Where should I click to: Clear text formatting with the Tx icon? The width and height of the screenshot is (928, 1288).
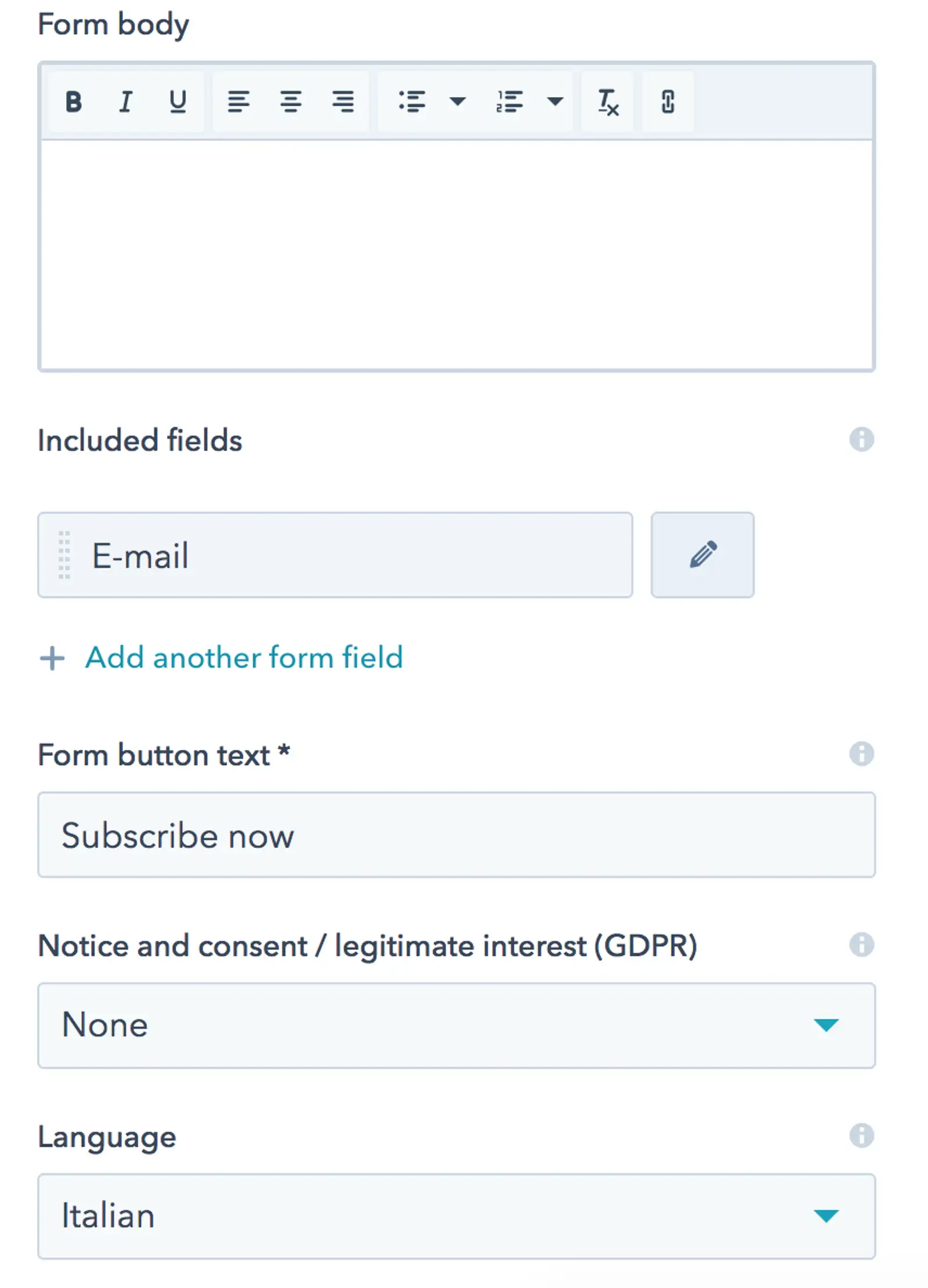(607, 102)
